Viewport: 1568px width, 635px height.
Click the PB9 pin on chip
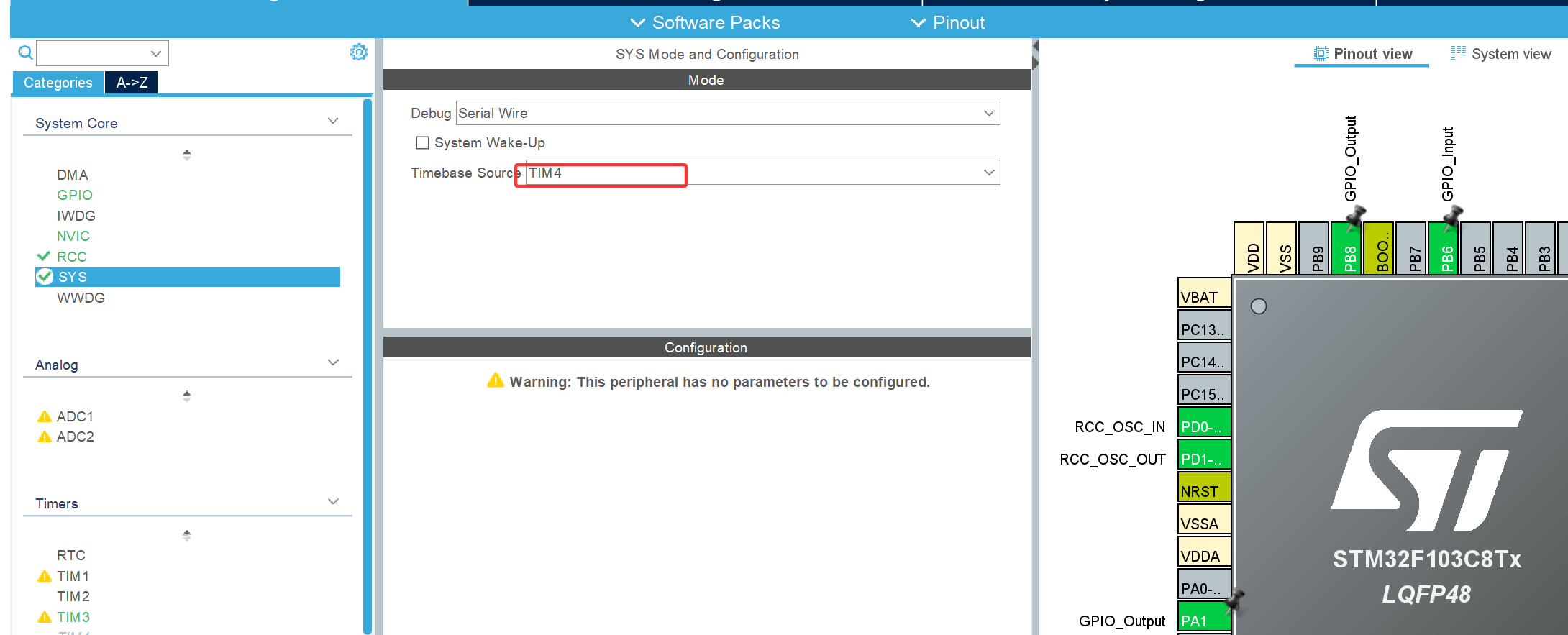pos(1314,248)
